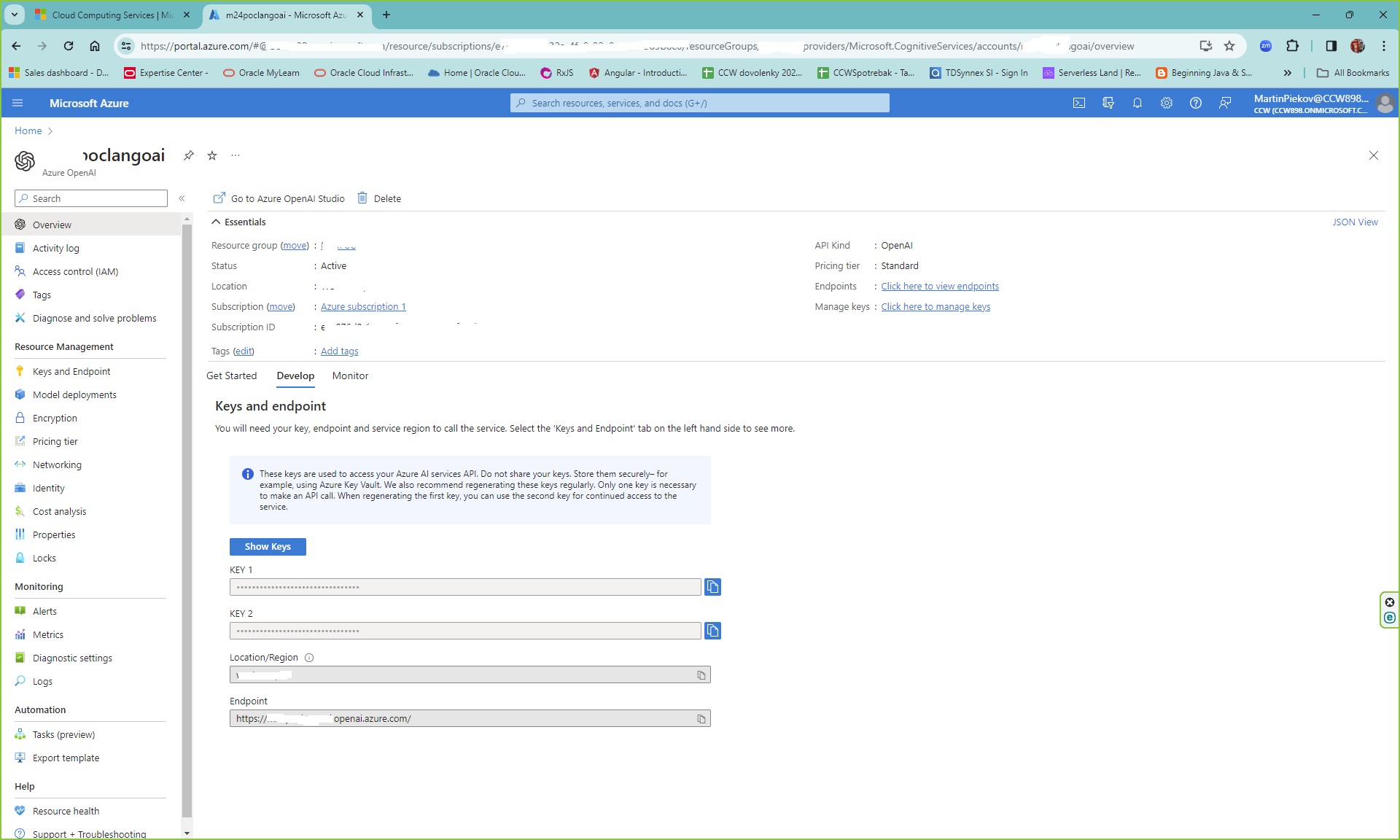Click here to view endpoints link

click(939, 287)
